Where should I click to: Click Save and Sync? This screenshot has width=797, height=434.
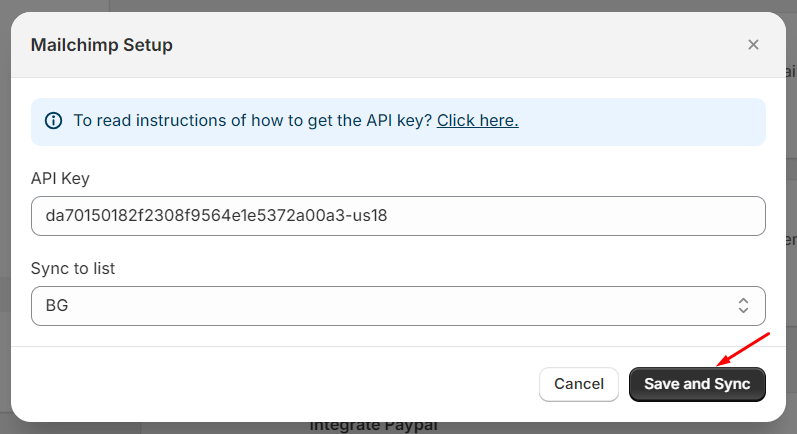coord(696,384)
